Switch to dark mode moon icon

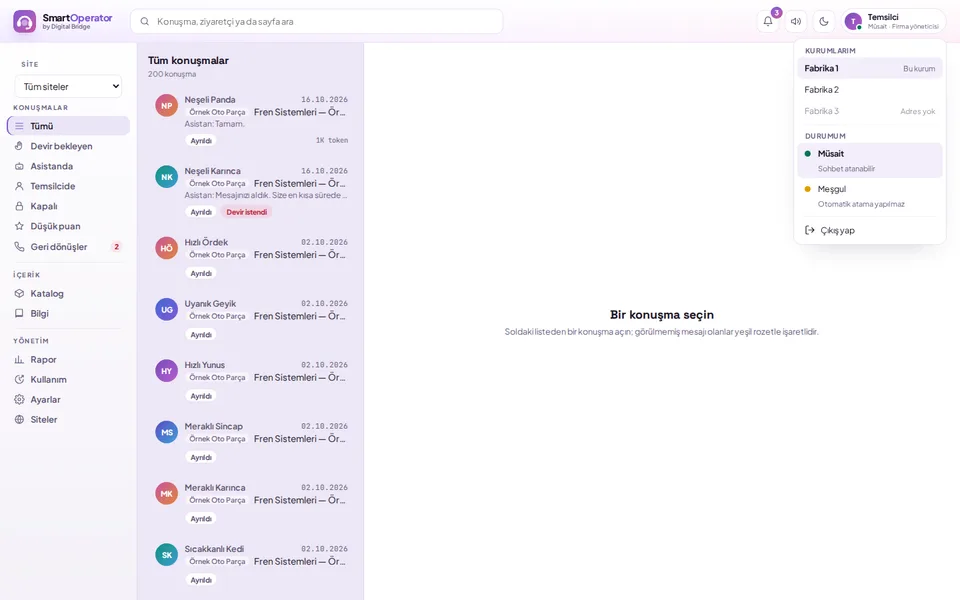pyautogui.click(x=823, y=21)
